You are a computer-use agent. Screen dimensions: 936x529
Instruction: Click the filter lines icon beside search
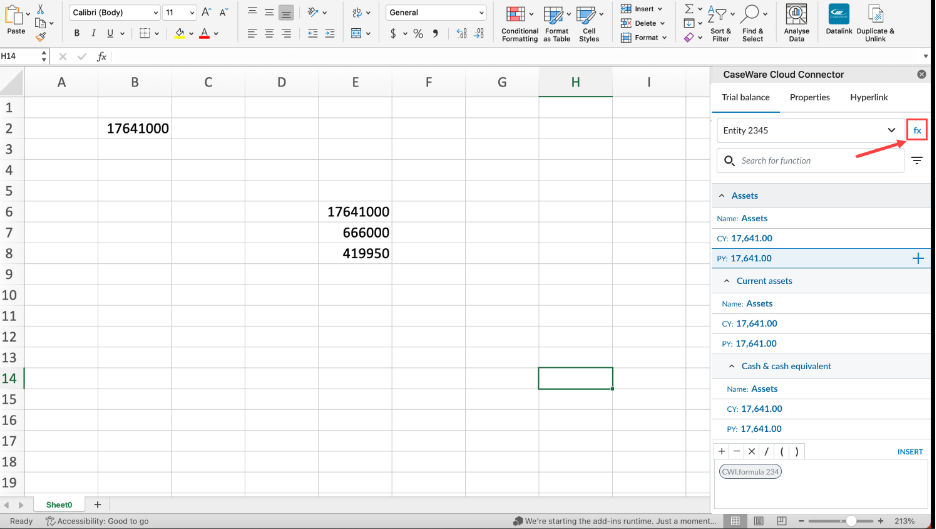pyautogui.click(x=917, y=161)
